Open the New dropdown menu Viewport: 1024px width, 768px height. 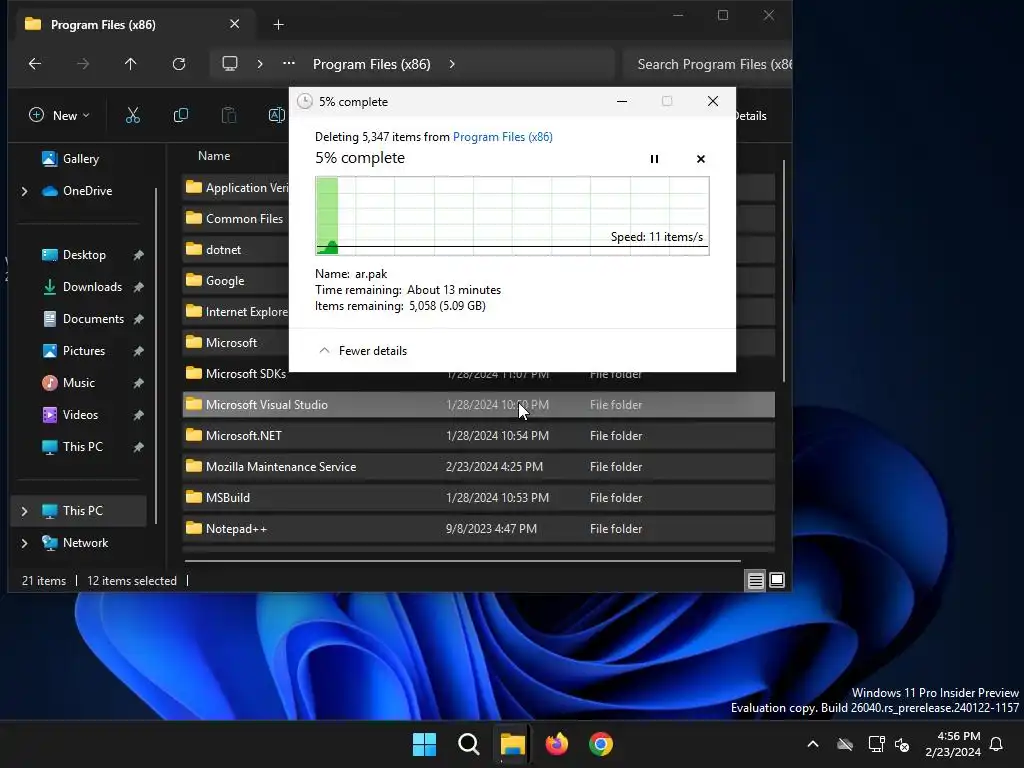pyautogui.click(x=59, y=116)
